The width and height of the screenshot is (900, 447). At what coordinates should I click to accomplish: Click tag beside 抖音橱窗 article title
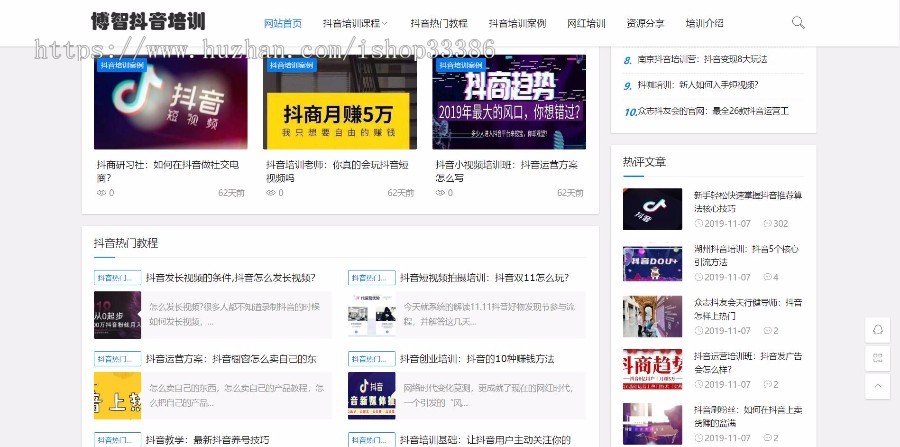point(118,359)
